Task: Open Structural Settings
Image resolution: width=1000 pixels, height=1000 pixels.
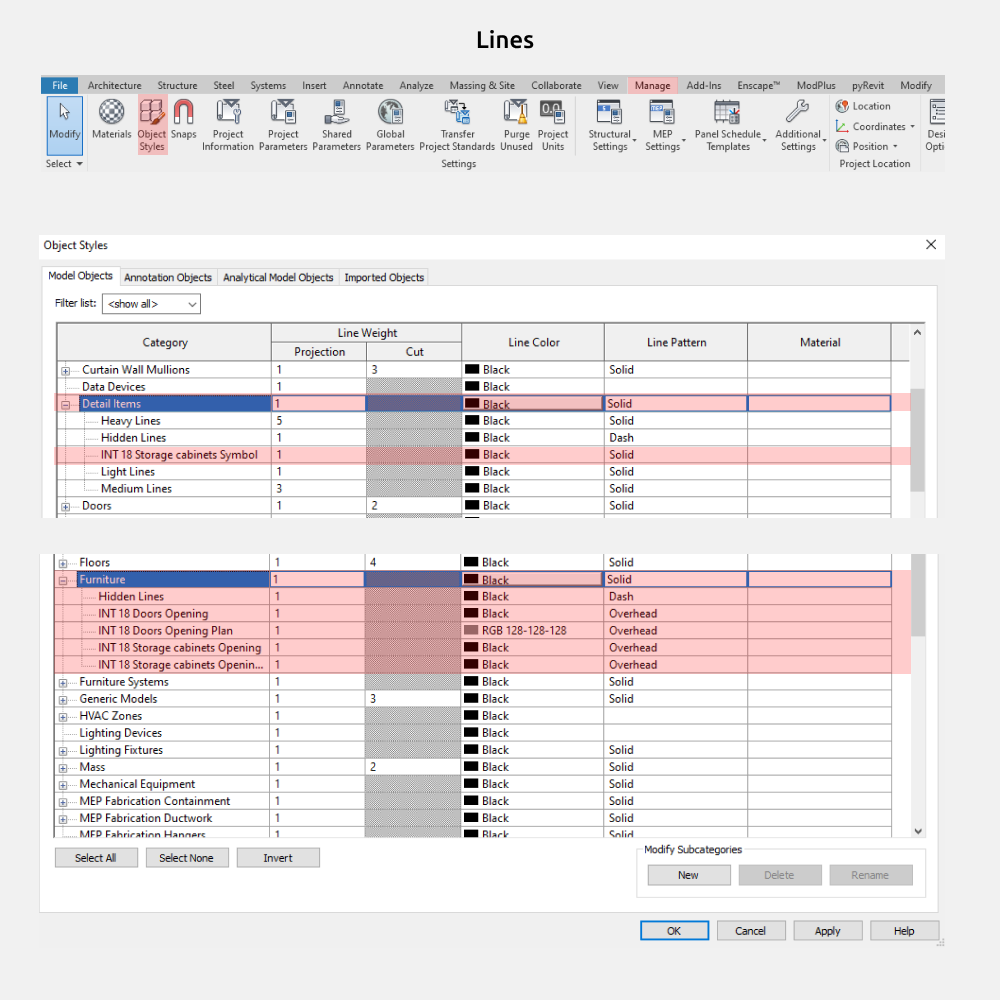Action: click(x=610, y=125)
